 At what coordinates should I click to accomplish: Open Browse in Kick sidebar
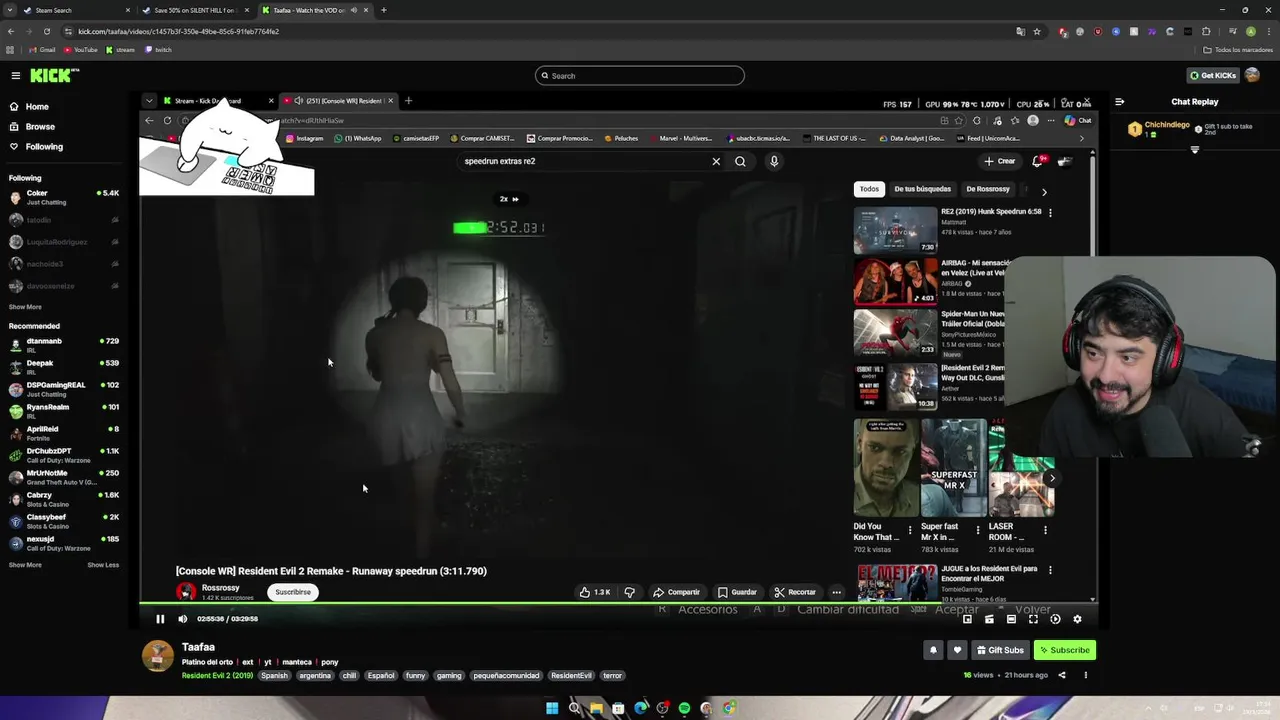[39, 126]
